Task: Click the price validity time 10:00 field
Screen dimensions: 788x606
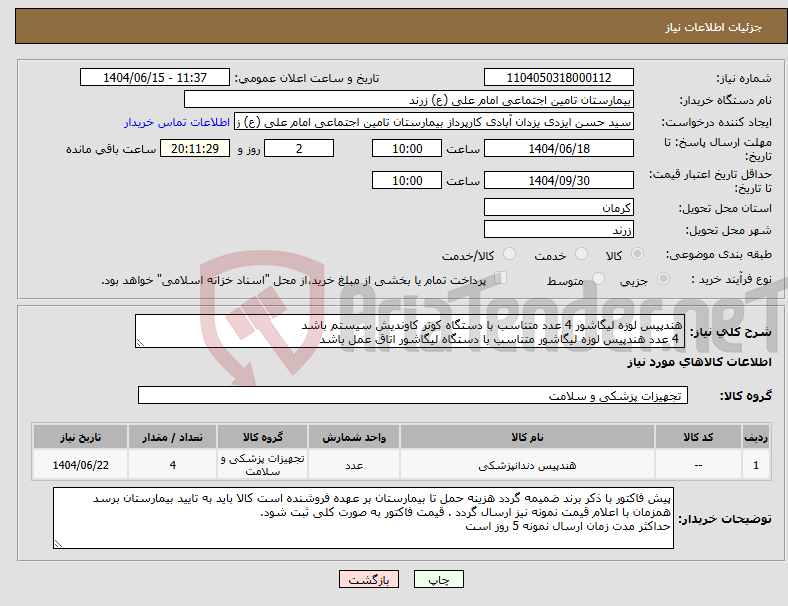Action: pyautogui.click(x=407, y=180)
